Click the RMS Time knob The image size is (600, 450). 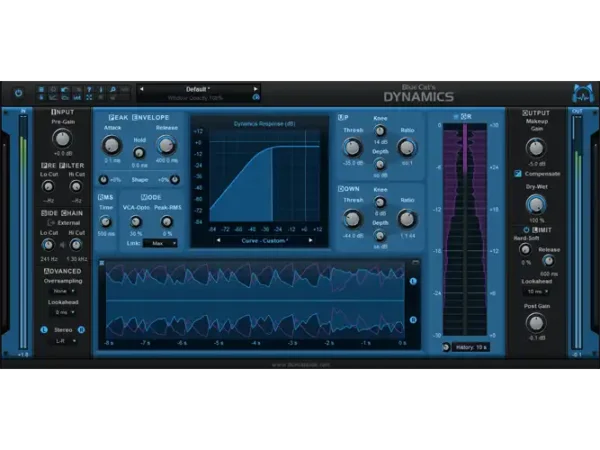point(105,222)
